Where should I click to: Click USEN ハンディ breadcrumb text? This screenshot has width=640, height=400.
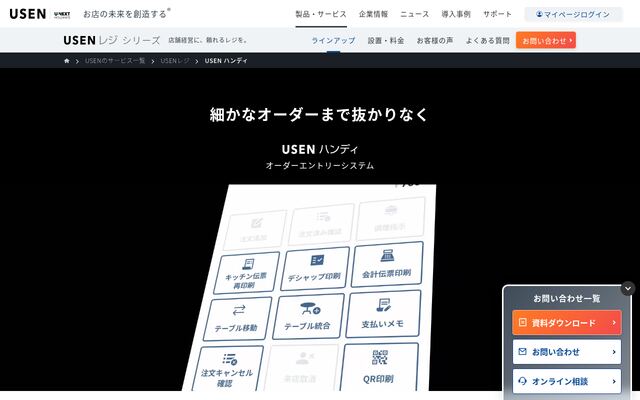pos(226,61)
